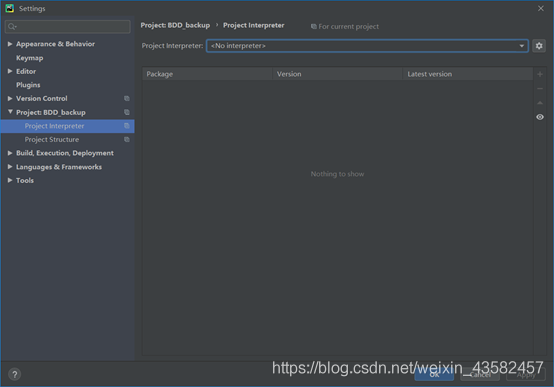
Task: Expand Appearance & Behavior section
Action: pyautogui.click(x=10, y=44)
